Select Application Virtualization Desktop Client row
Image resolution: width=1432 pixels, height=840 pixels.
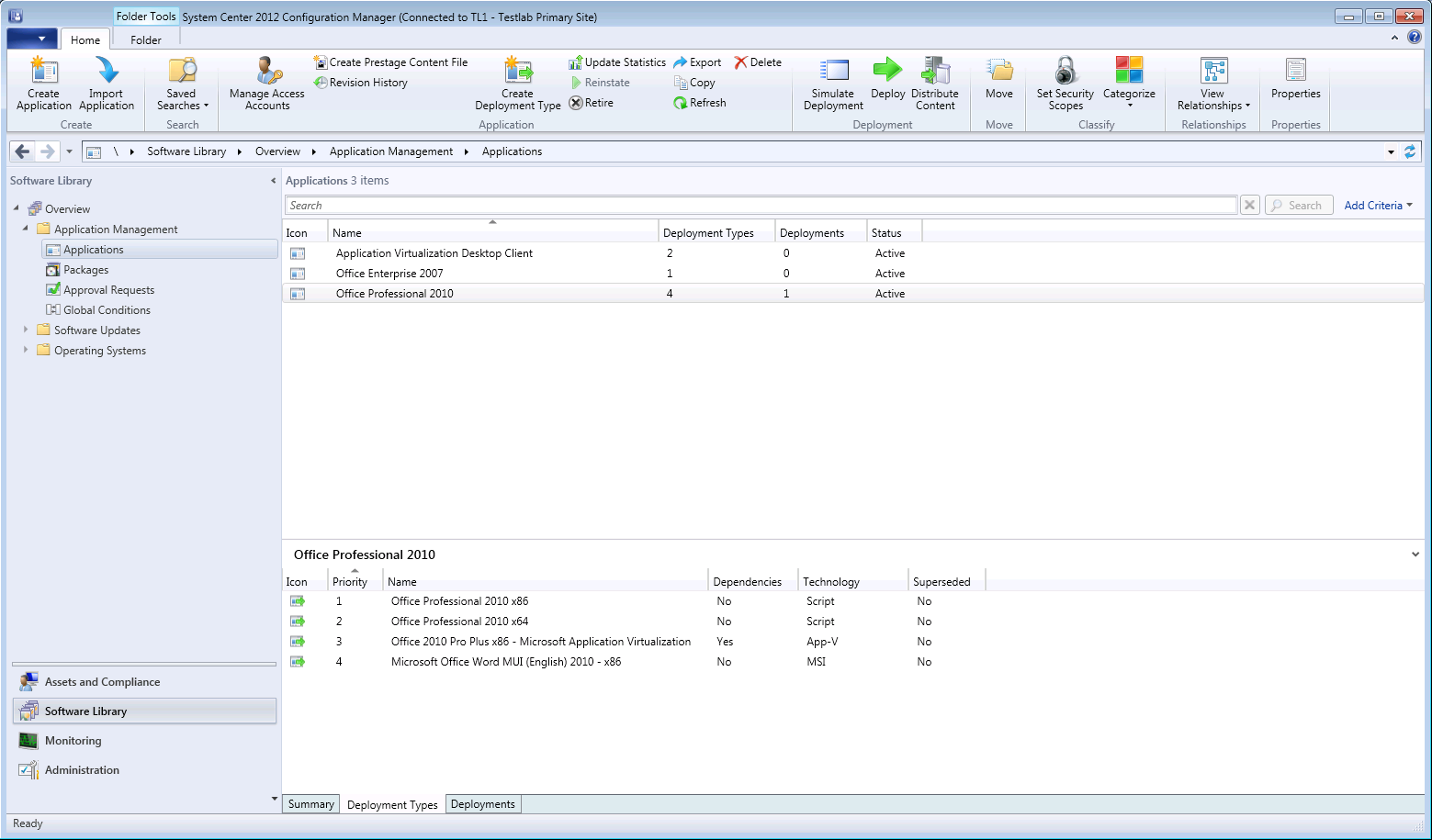[852, 253]
